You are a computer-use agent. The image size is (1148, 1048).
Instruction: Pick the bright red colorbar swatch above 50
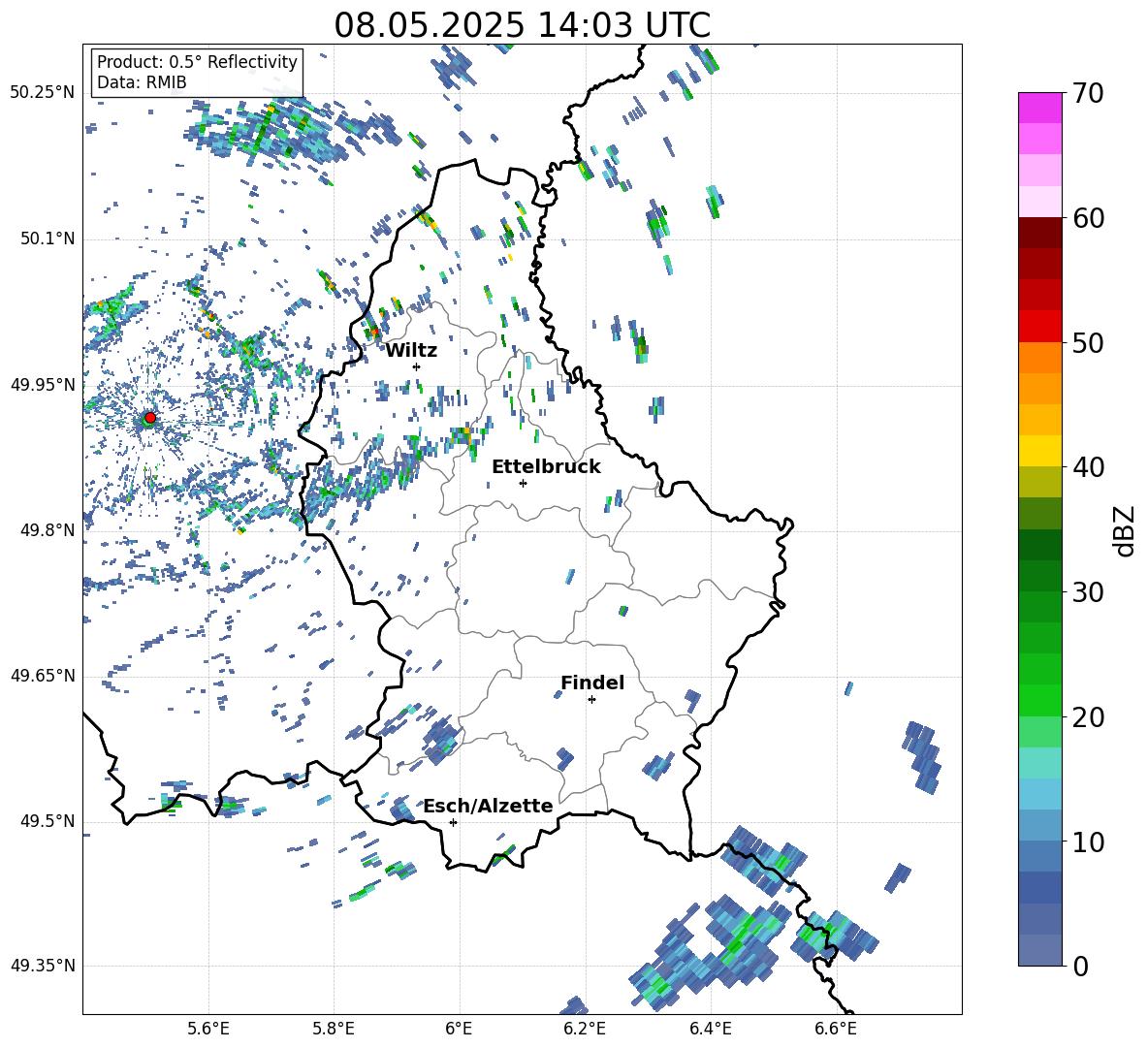(1039, 327)
